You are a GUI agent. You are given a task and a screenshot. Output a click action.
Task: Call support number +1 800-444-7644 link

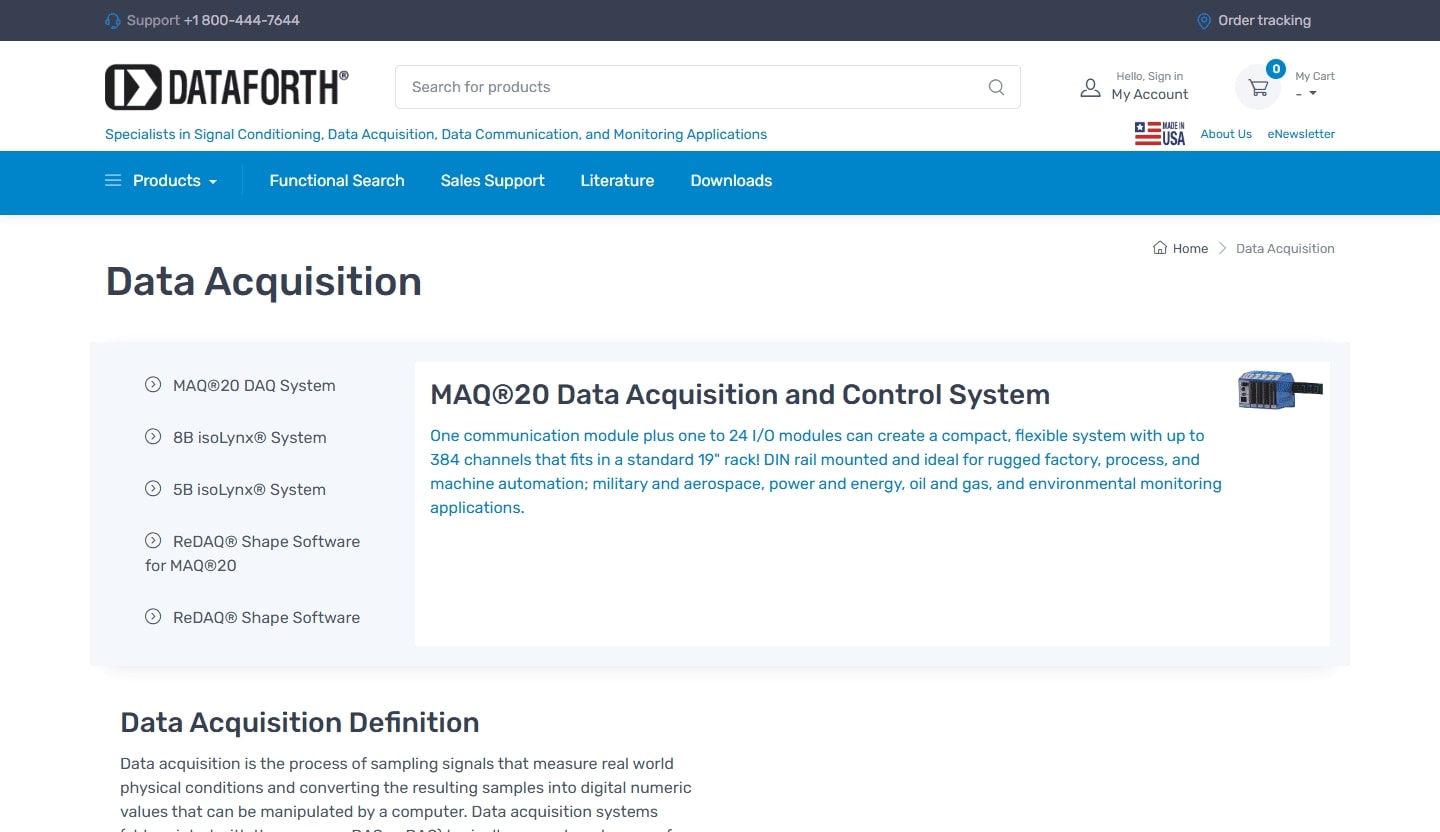(242, 20)
